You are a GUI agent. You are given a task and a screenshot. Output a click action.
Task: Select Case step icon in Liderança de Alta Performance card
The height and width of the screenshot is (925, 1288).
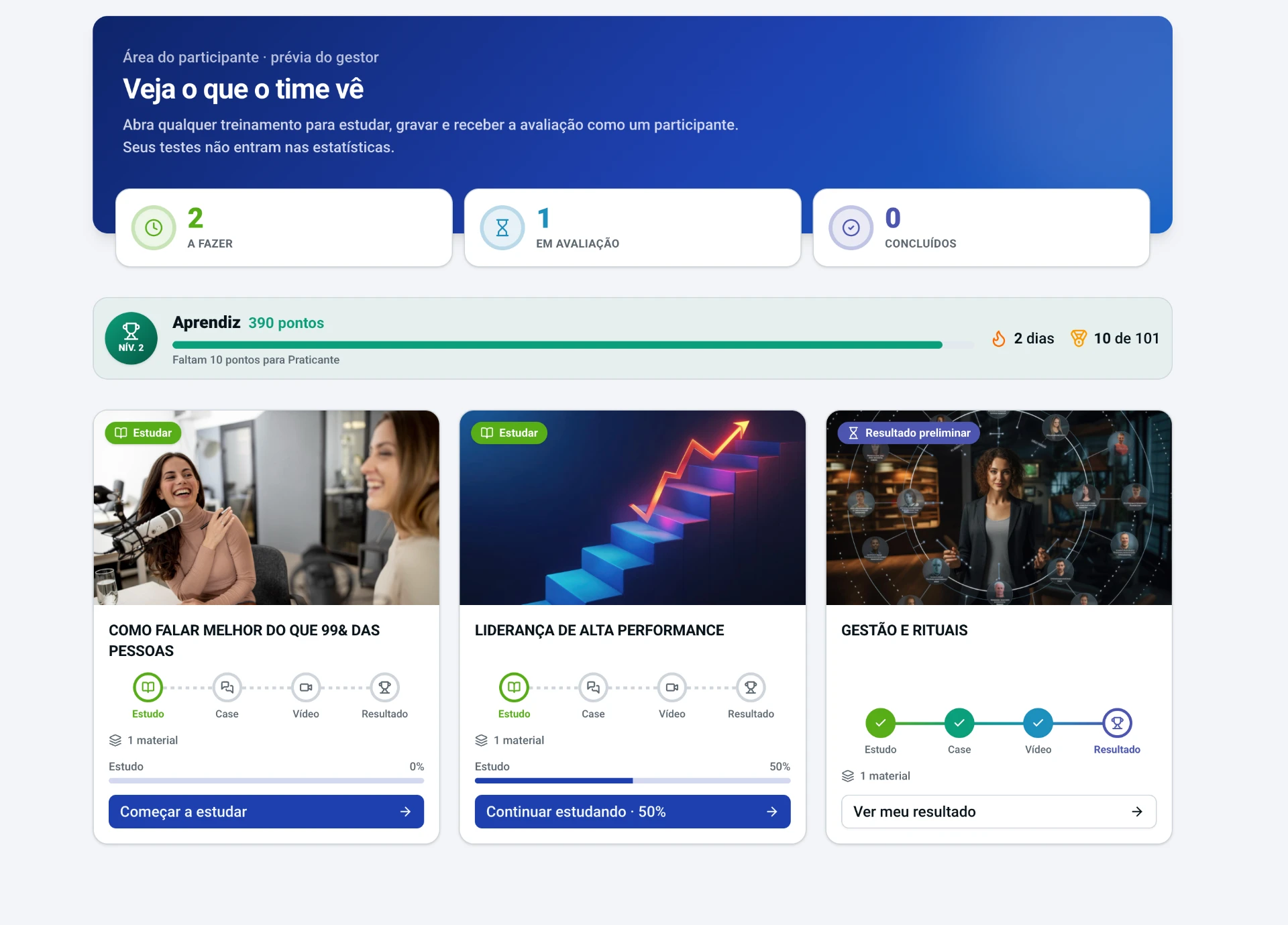click(x=593, y=688)
